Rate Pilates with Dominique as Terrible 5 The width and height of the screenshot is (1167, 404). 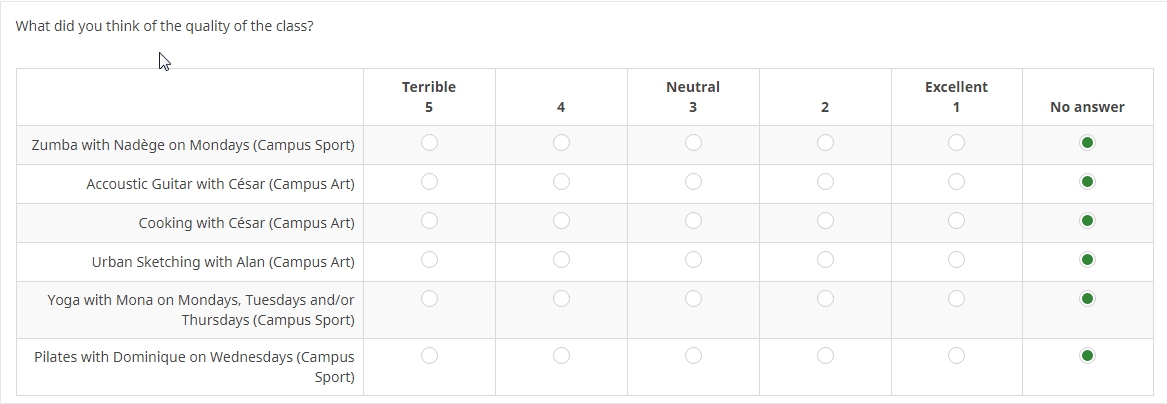click(x=429, y=356)
